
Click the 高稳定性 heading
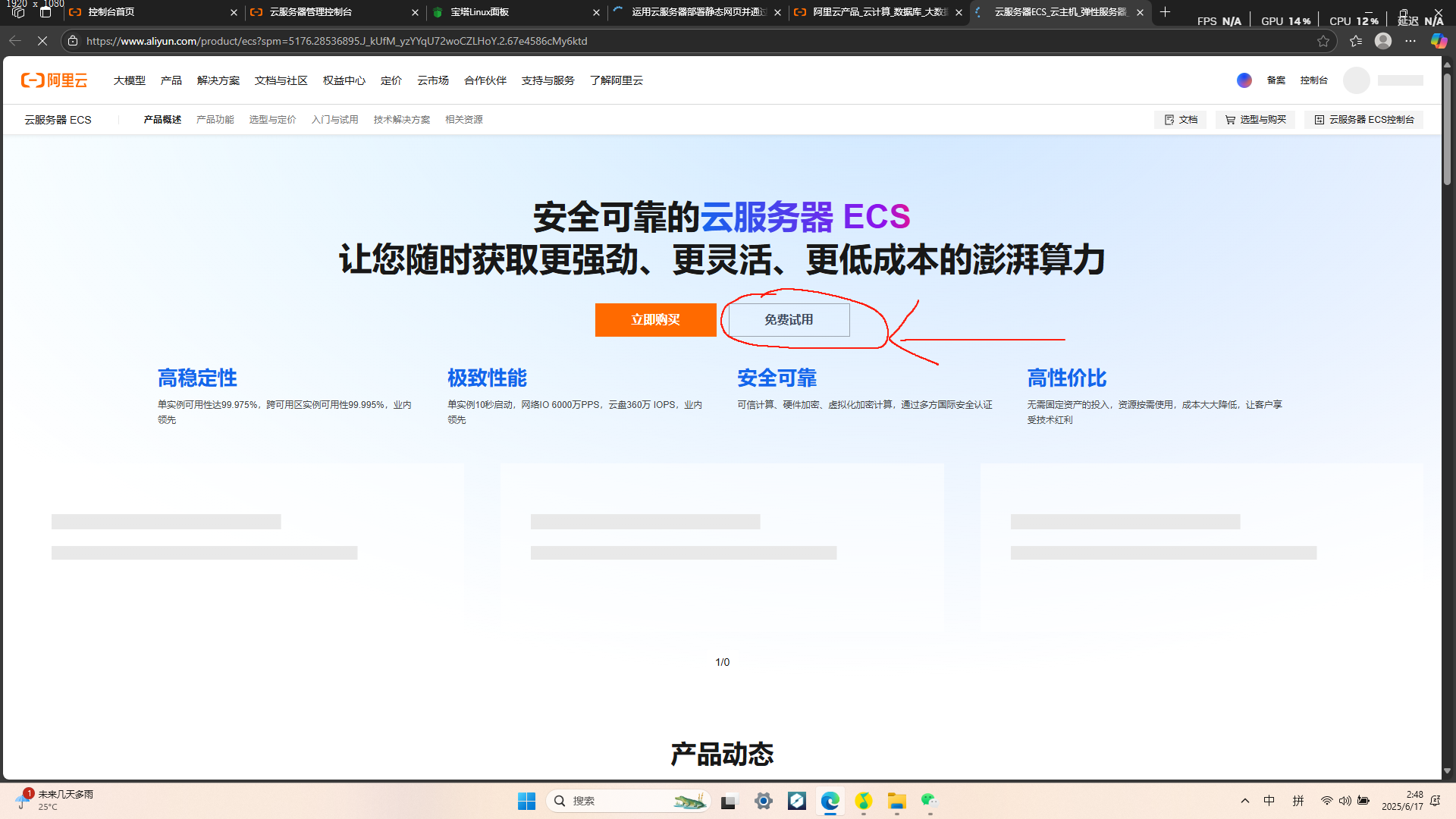pos(197,378)
